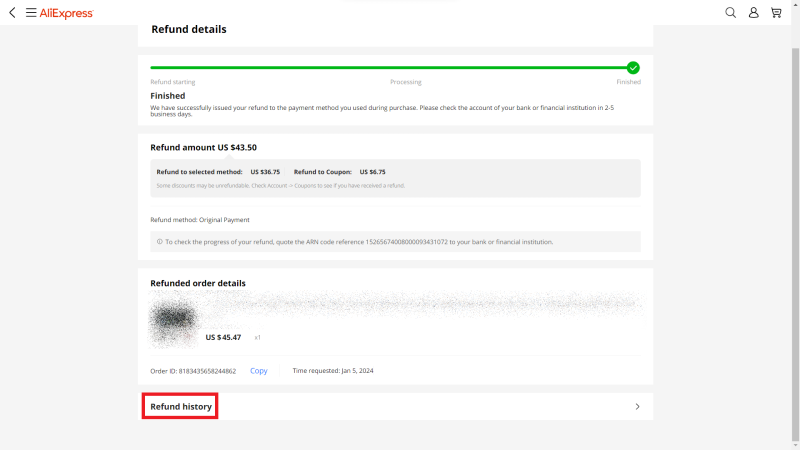
Task: Click the page vertical scrollbar
Action: (795, 200)
